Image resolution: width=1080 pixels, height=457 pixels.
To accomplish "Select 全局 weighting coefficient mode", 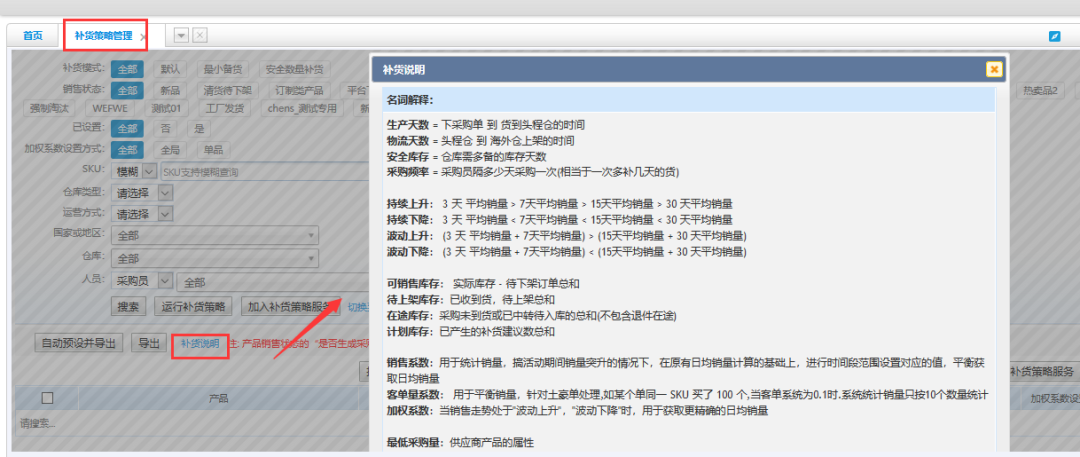I will click(x=170, y=149).
